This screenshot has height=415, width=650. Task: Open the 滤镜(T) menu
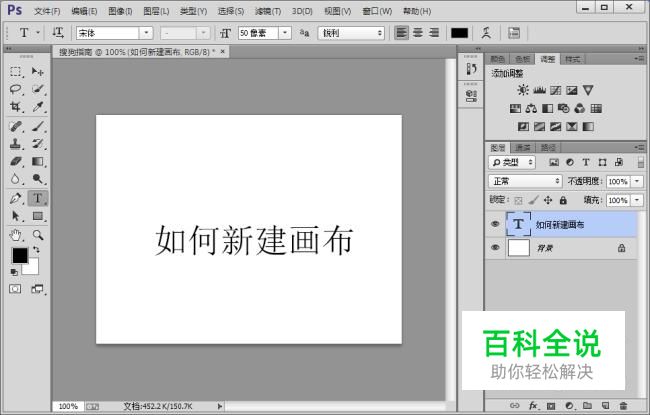click(268, 11)
